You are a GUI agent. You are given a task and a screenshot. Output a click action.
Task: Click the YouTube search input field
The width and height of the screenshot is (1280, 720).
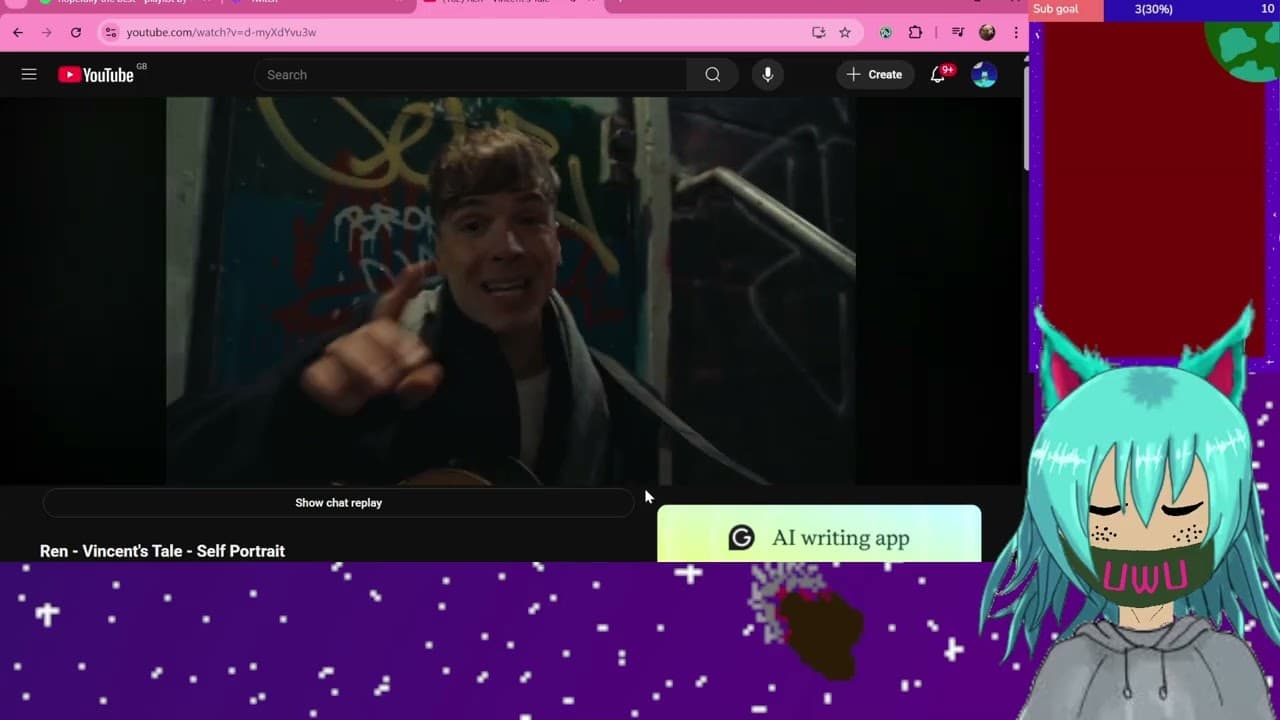point(470,75)
